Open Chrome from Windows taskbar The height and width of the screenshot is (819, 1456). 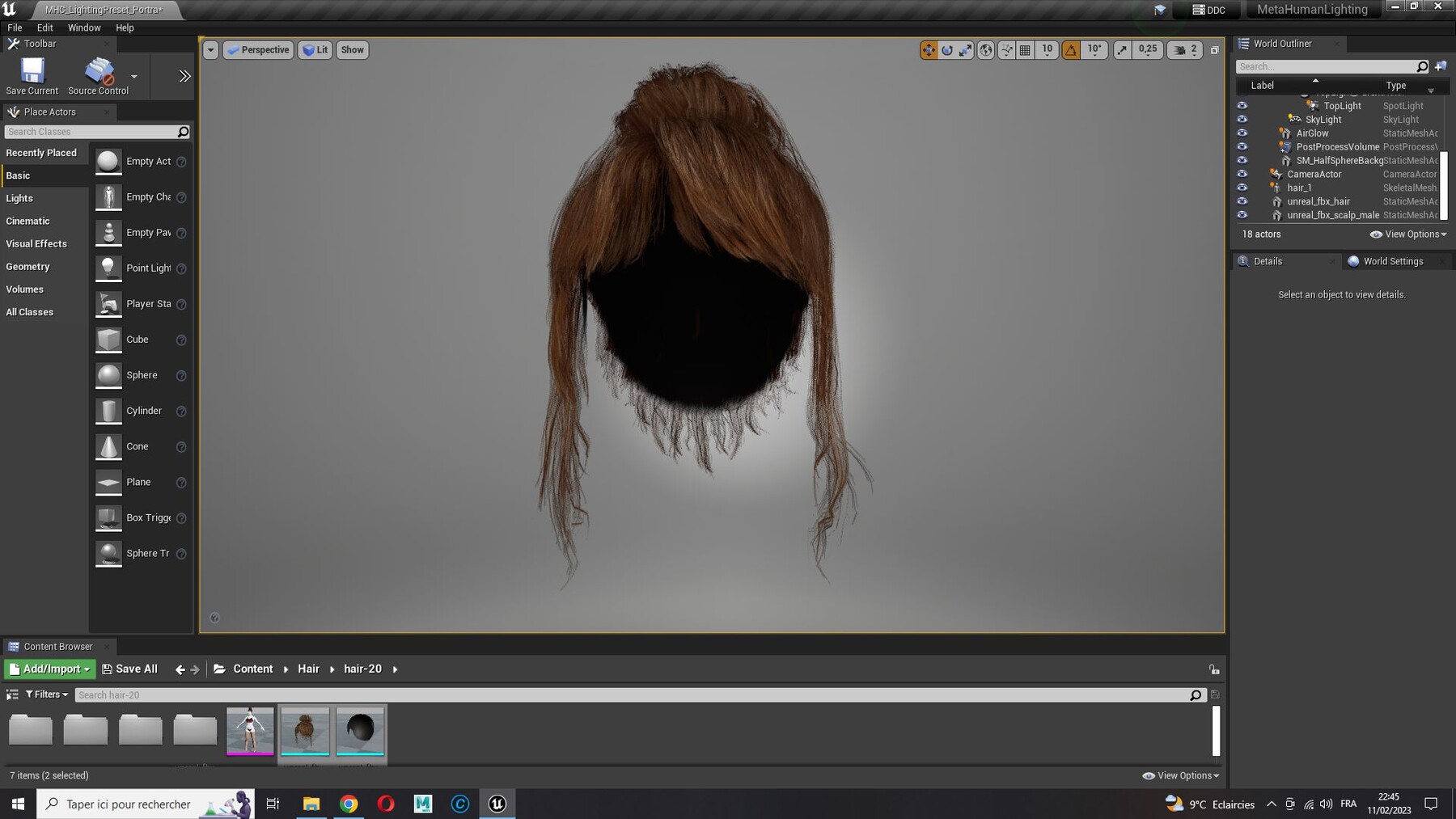349,804
